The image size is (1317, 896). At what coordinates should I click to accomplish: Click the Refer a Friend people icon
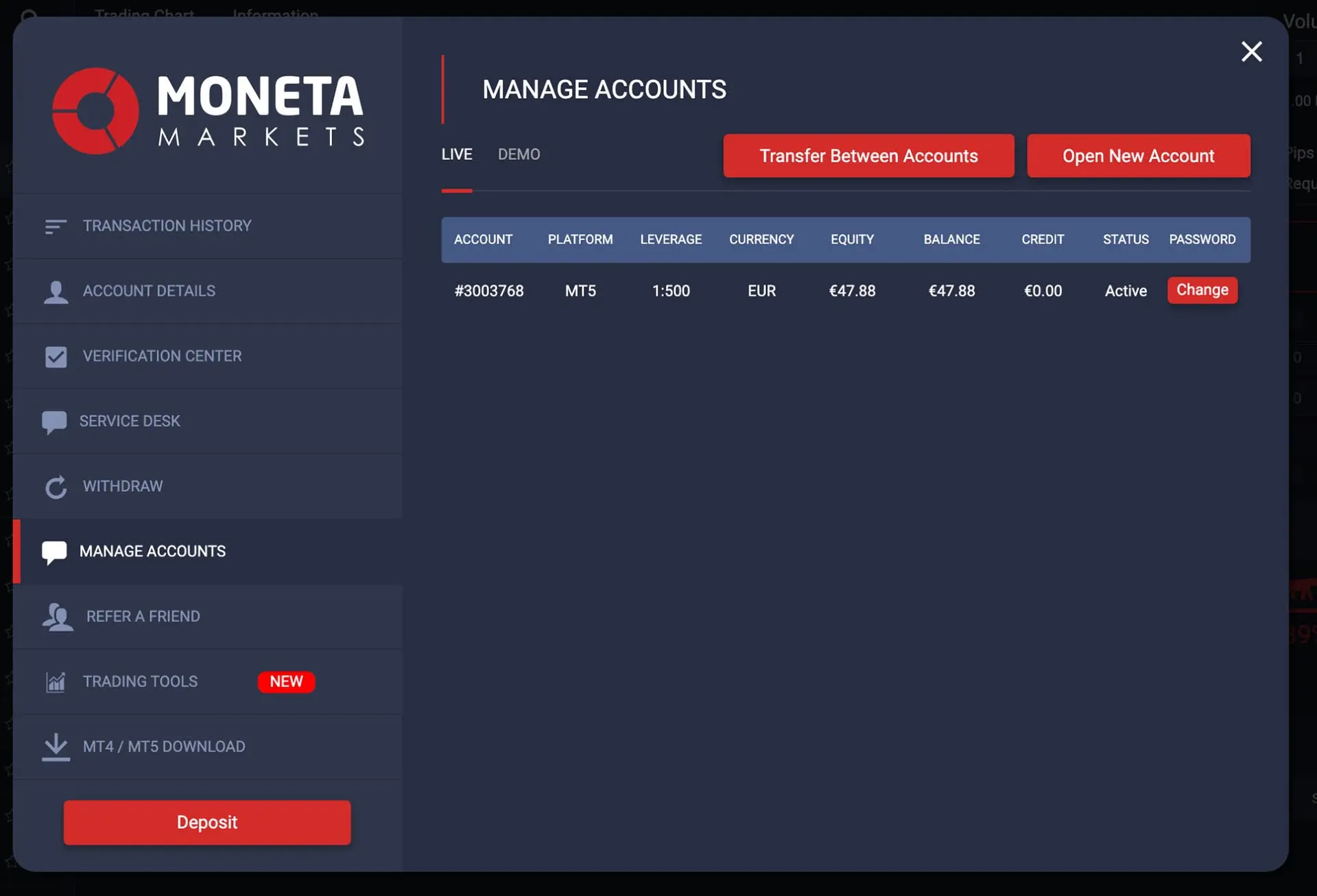[x=57, y=617]
